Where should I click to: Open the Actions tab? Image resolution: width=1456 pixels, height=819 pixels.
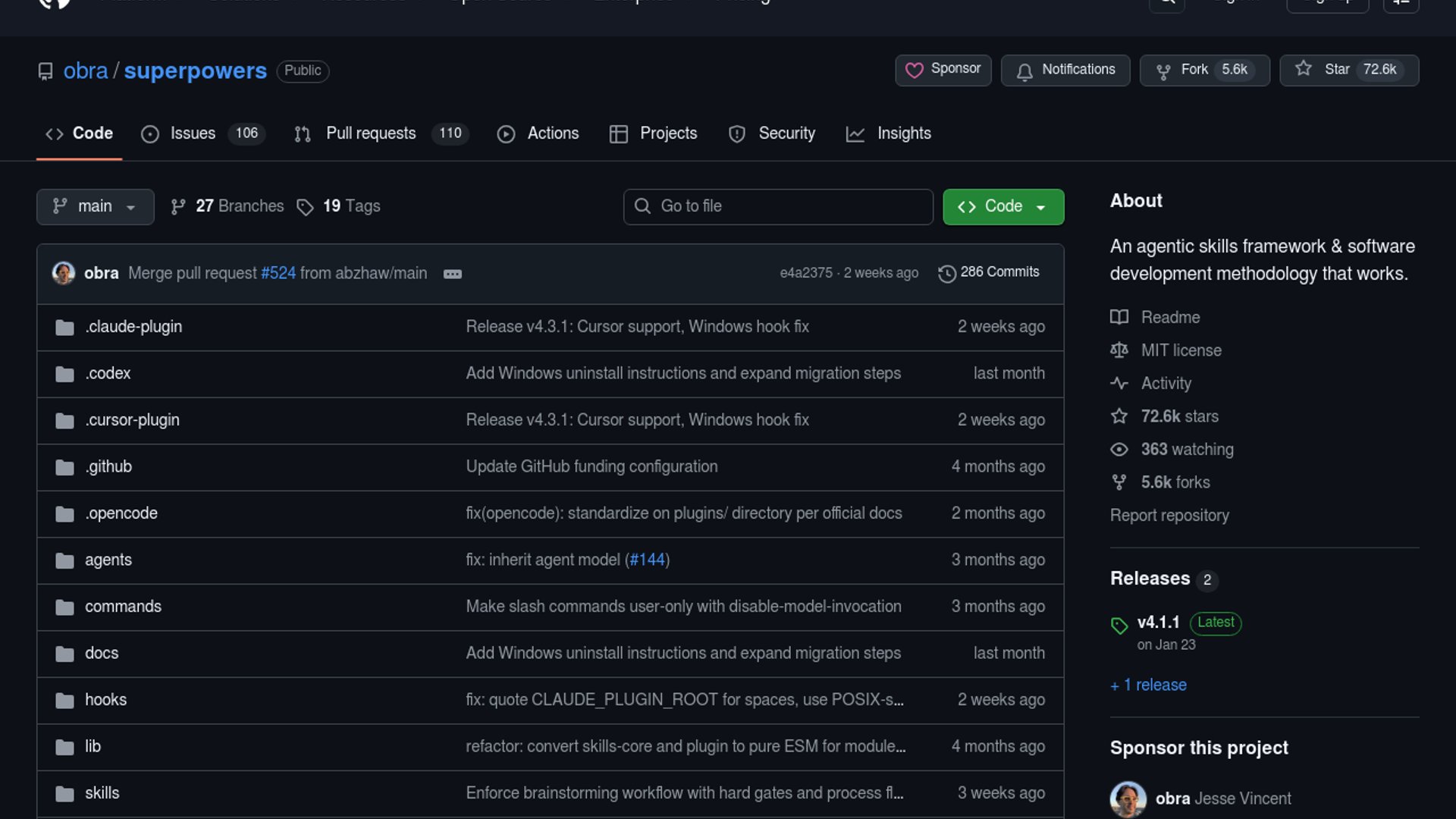click(553, 133)
